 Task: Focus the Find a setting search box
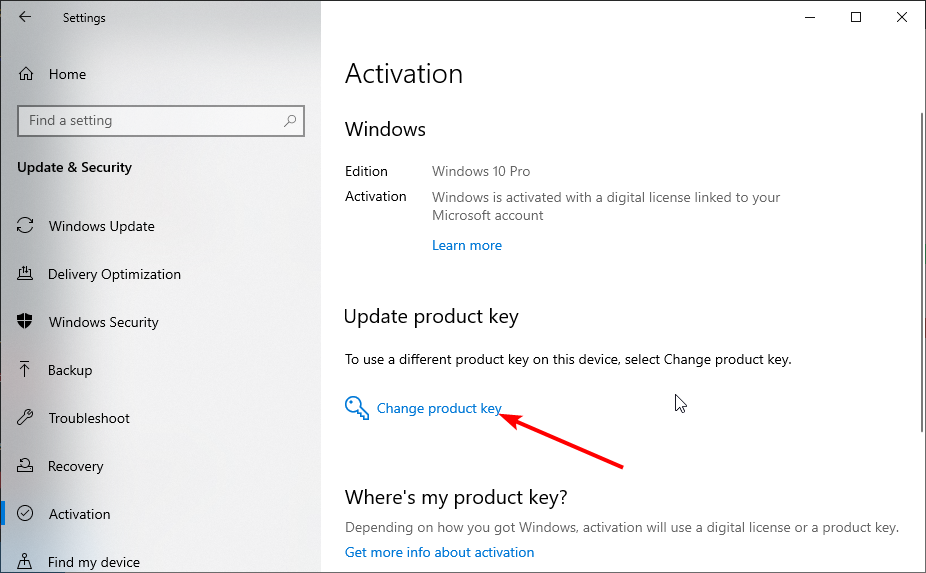tap(150, 121)
